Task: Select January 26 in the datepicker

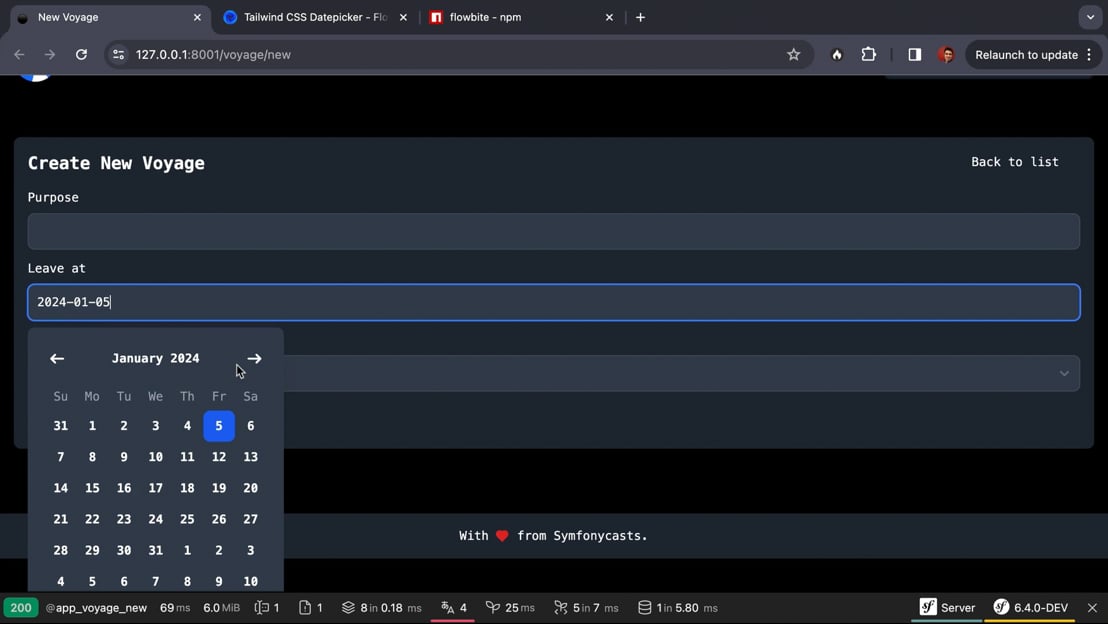Action: click(219, 519)
